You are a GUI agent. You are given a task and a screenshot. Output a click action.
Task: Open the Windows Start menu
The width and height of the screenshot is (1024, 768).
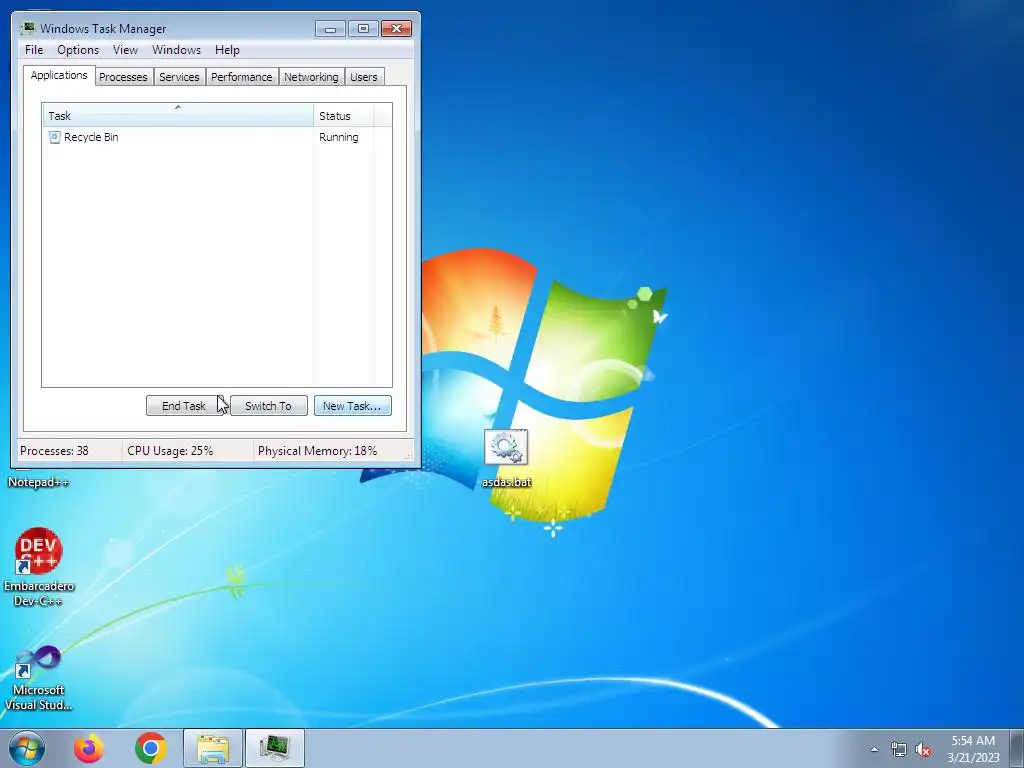(x=27, y=748)
